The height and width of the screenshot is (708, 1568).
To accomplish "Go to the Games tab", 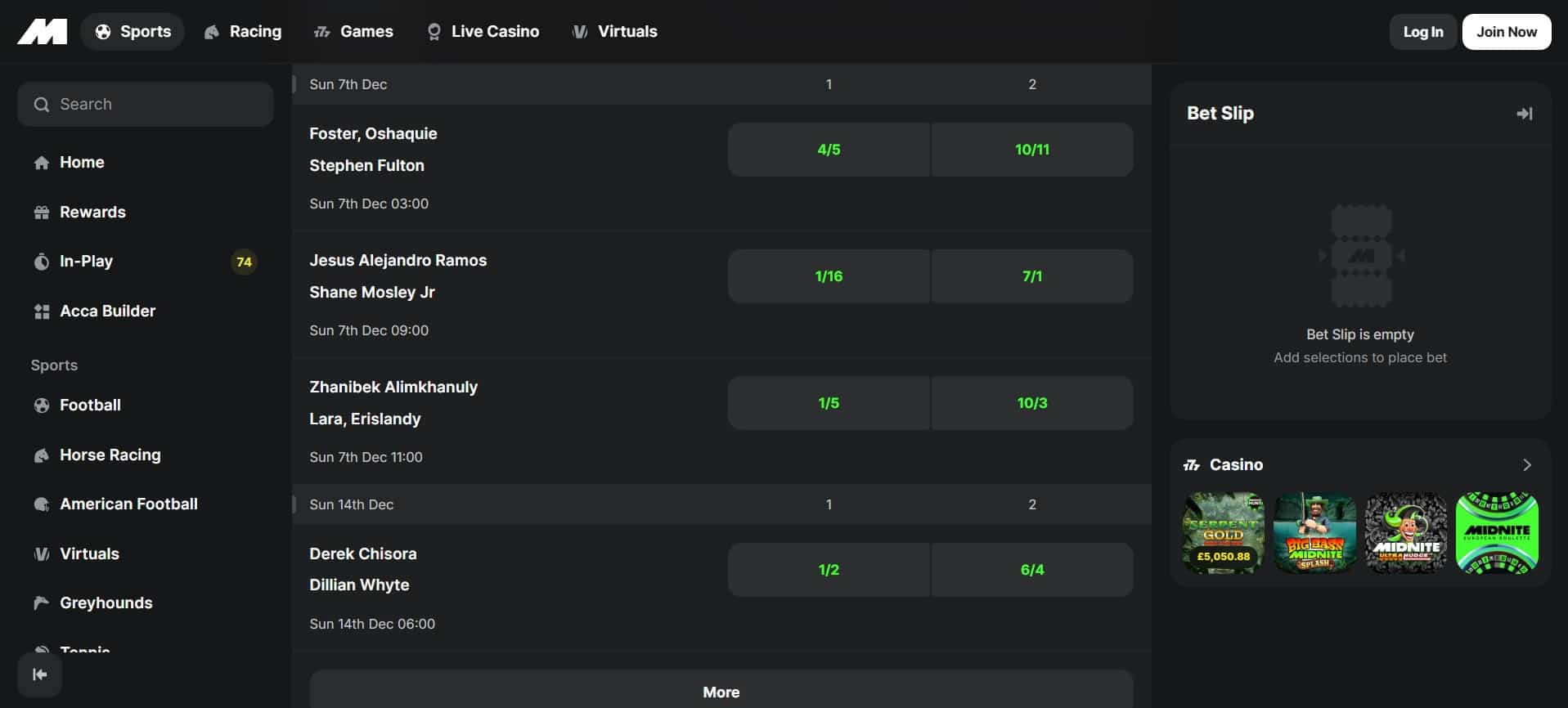I will click(353, 32).
